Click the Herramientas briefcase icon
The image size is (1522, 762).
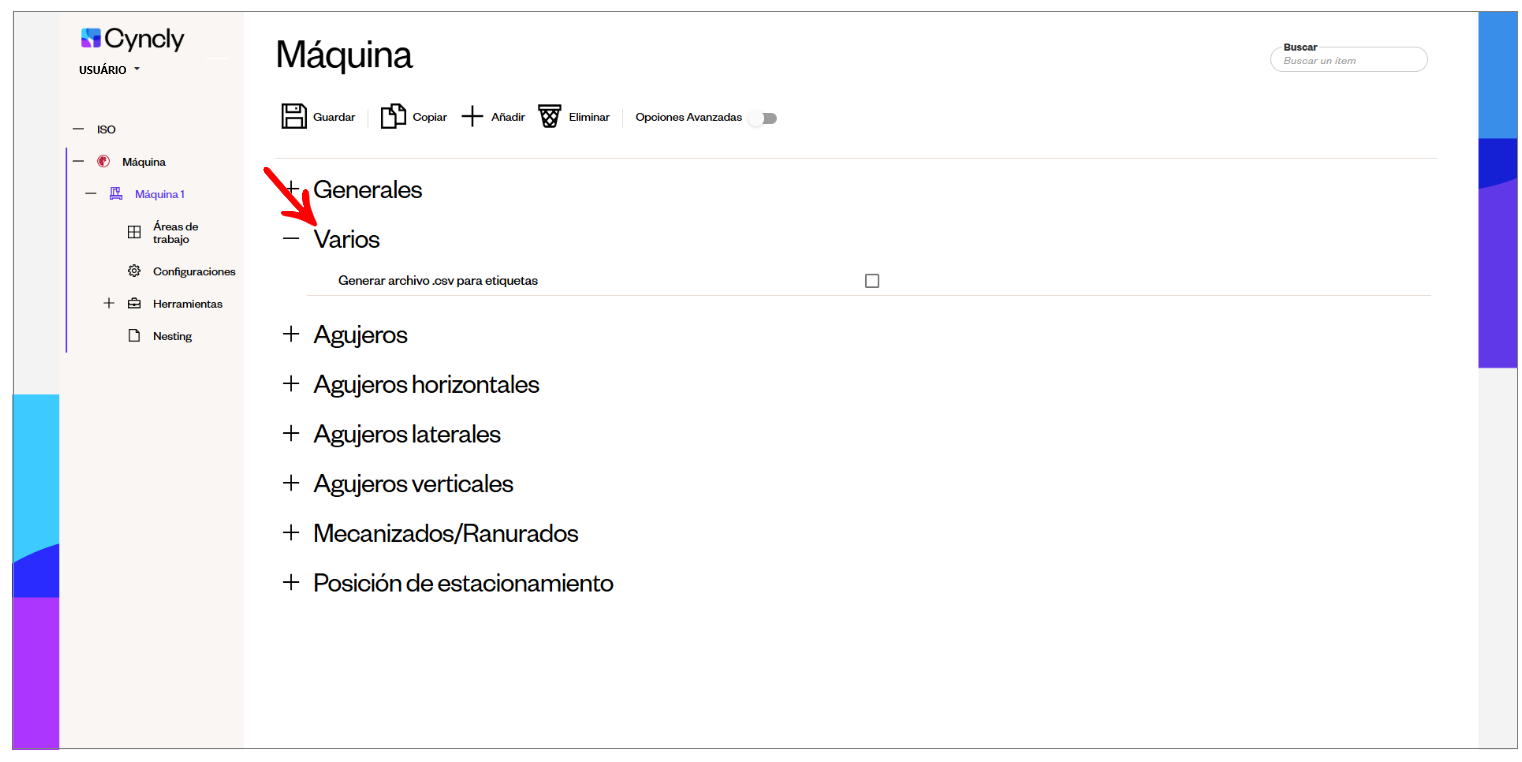(x=134, y=304)
